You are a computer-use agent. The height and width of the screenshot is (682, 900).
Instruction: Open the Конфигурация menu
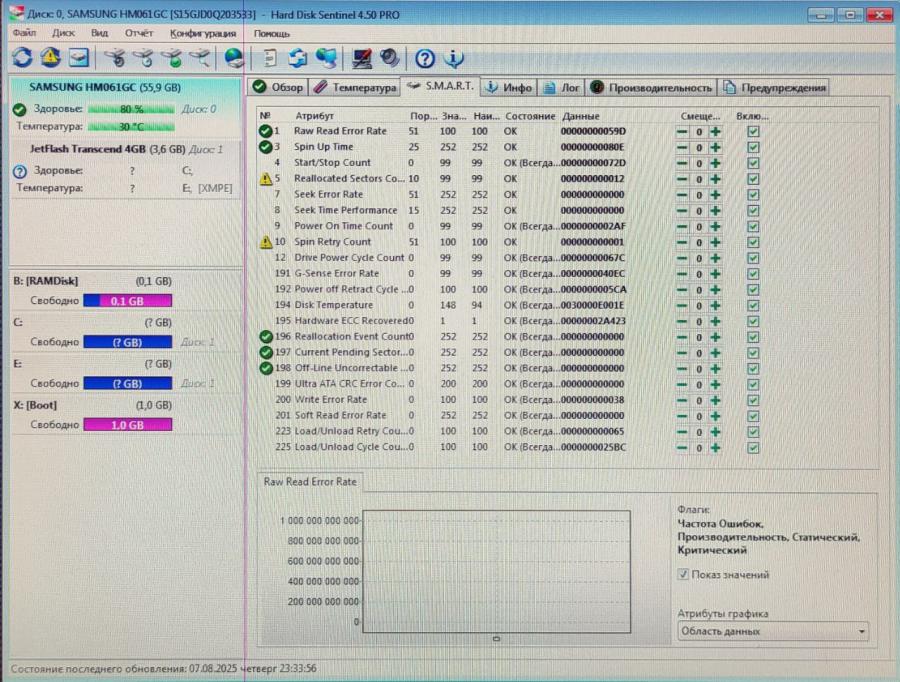203,32
